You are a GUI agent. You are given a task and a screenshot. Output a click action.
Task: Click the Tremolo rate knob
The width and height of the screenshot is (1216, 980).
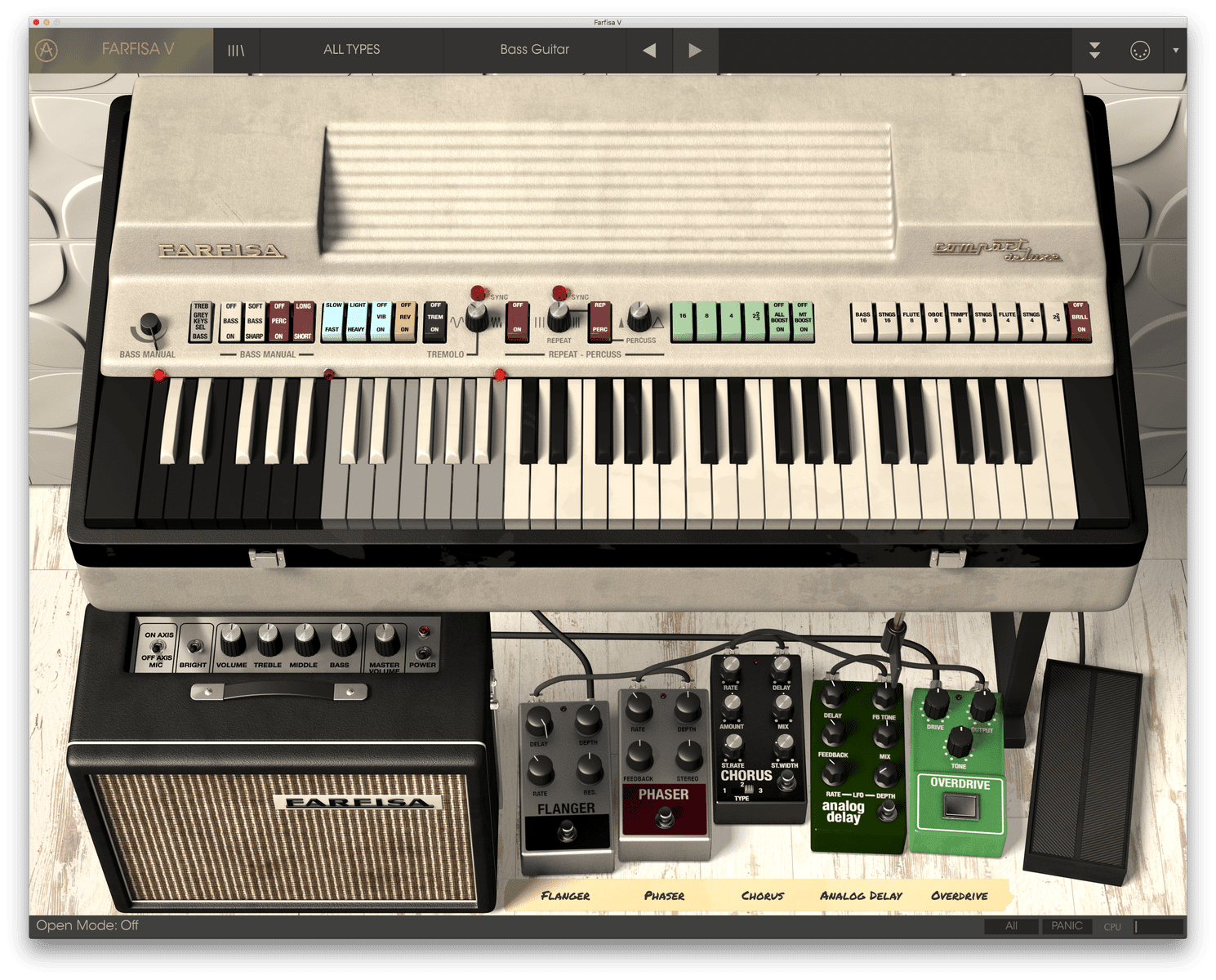coord(478,318)
